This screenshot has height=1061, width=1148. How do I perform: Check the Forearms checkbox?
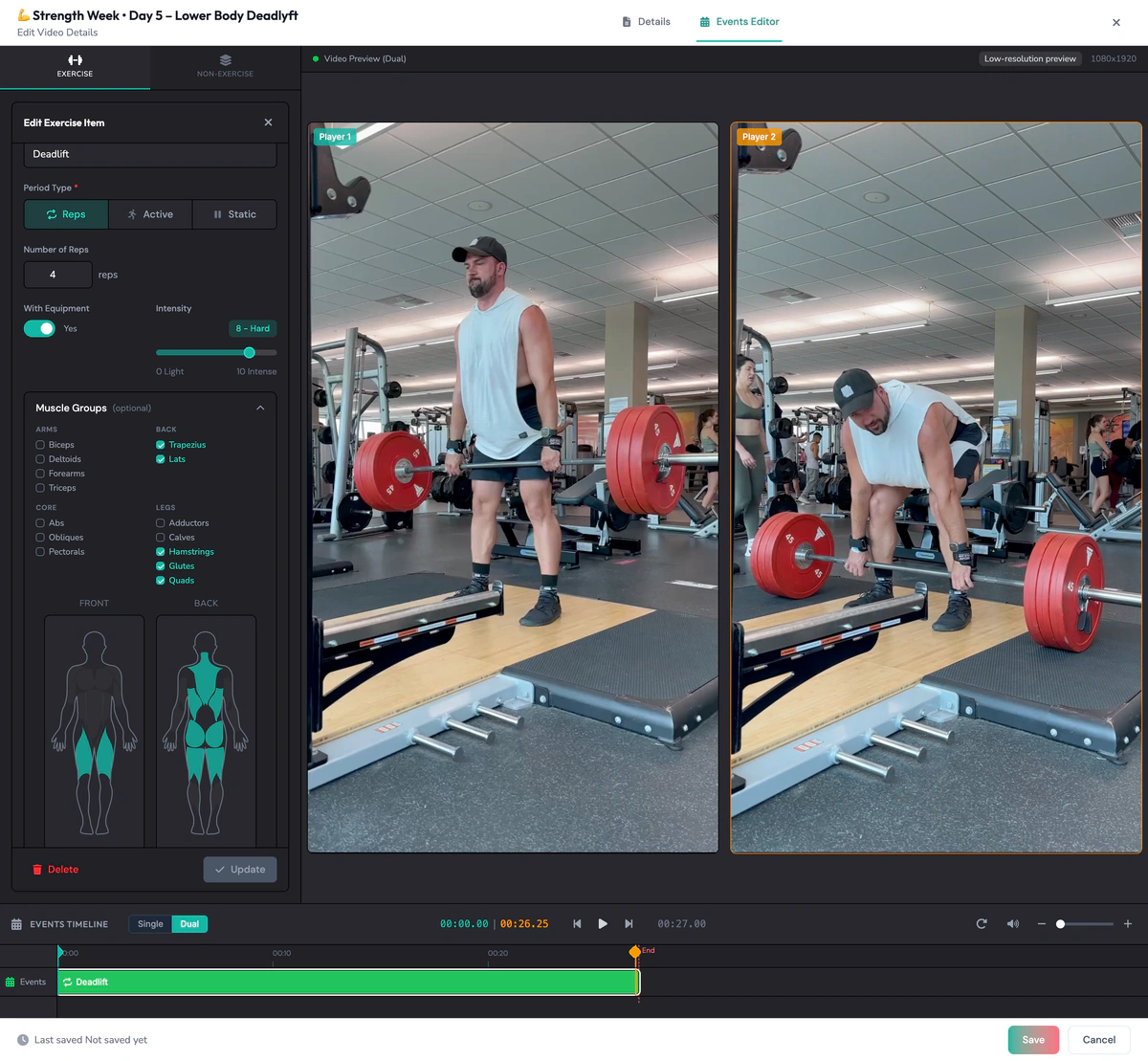(x=40, y=474)
